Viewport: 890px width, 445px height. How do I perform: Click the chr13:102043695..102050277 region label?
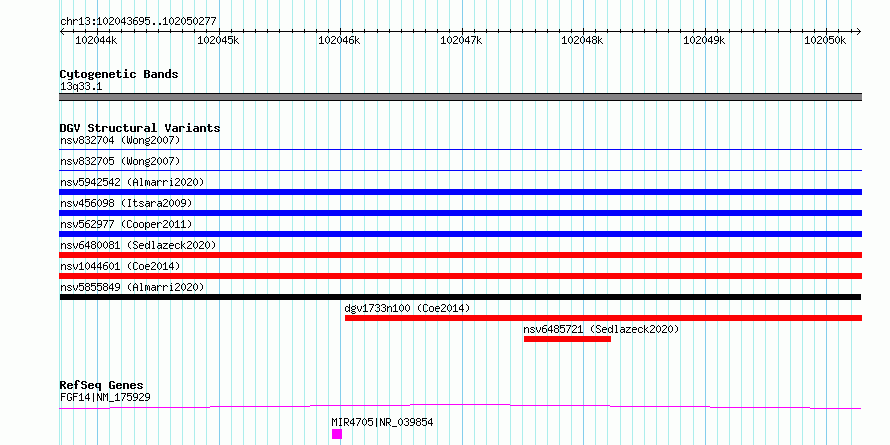coord(138,22)
